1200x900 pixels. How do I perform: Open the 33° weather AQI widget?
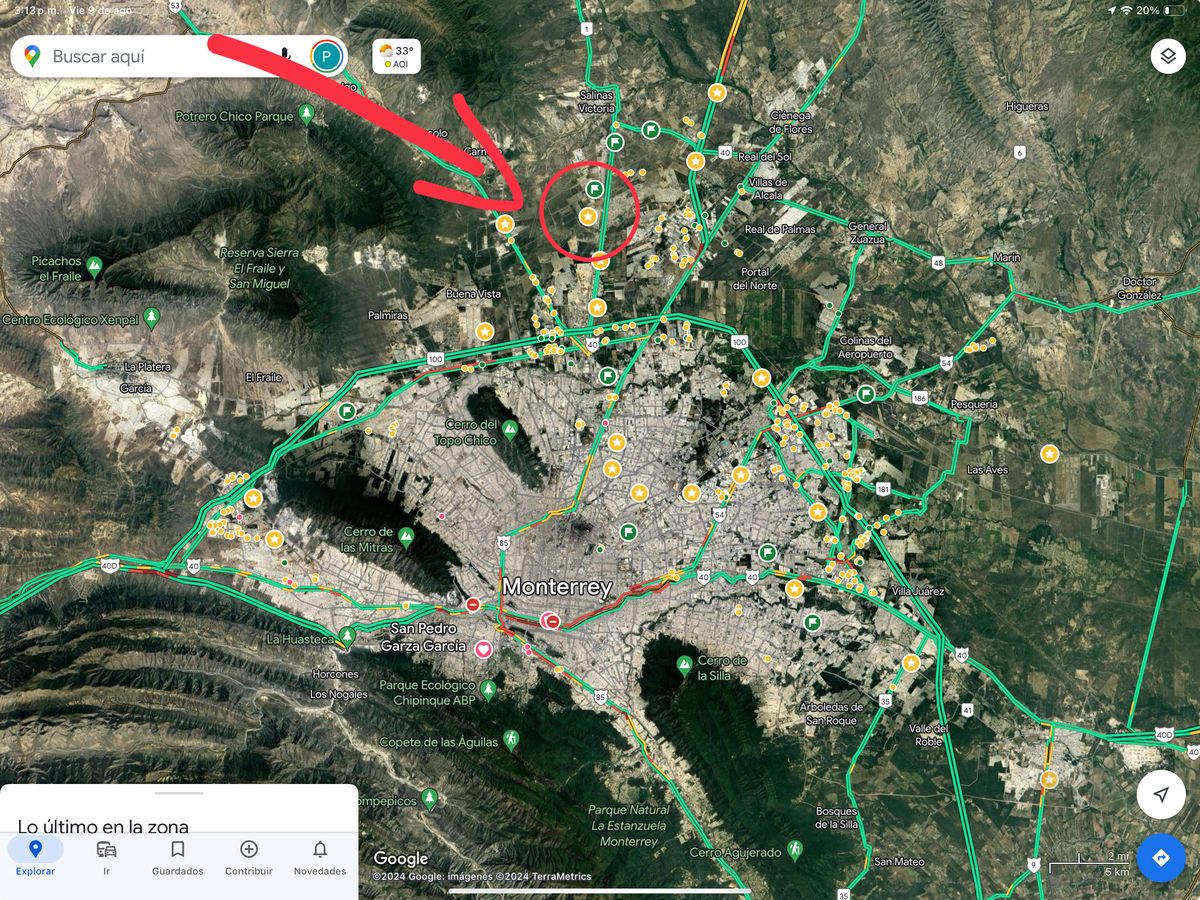click(396, 56)
